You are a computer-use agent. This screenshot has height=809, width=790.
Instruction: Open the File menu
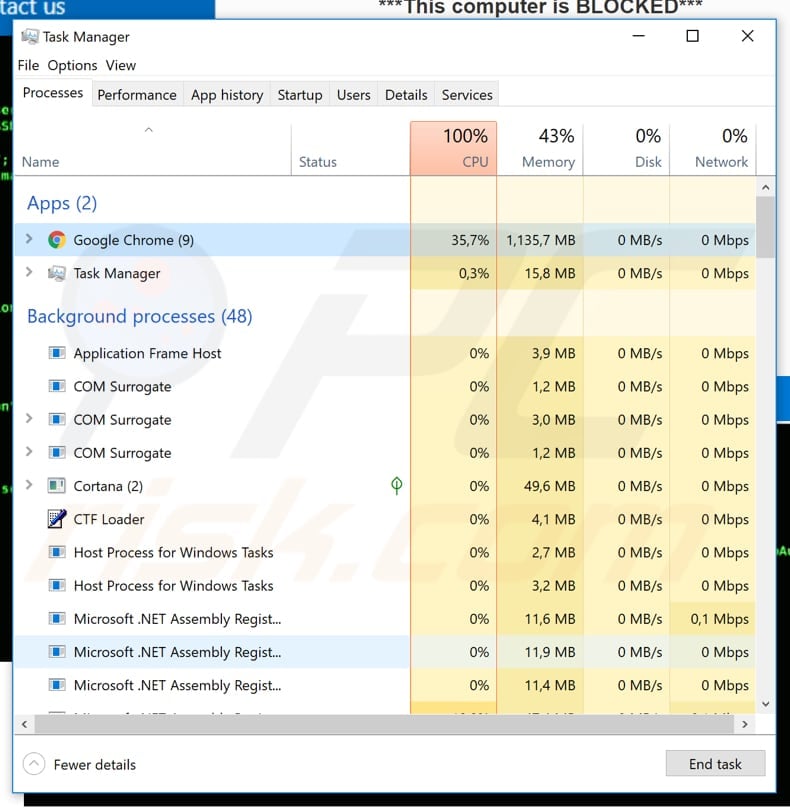28,66
